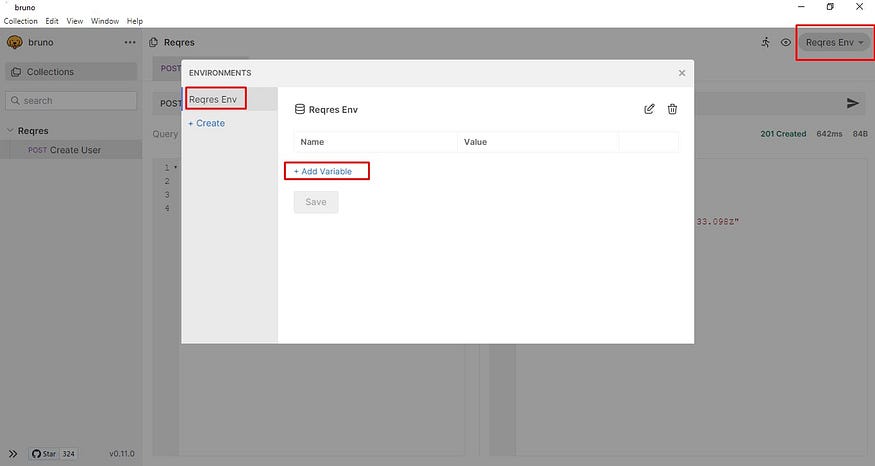Click the Save button
This screenshot has width=875, height=466.
[316, 202]
